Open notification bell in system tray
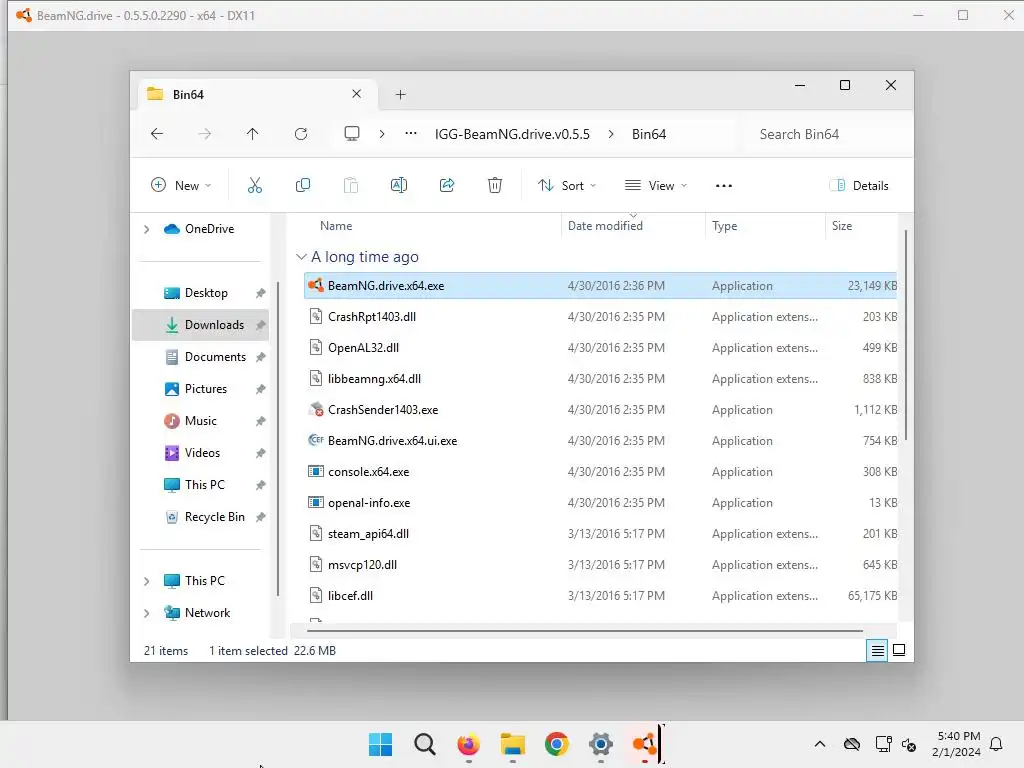 997,744
